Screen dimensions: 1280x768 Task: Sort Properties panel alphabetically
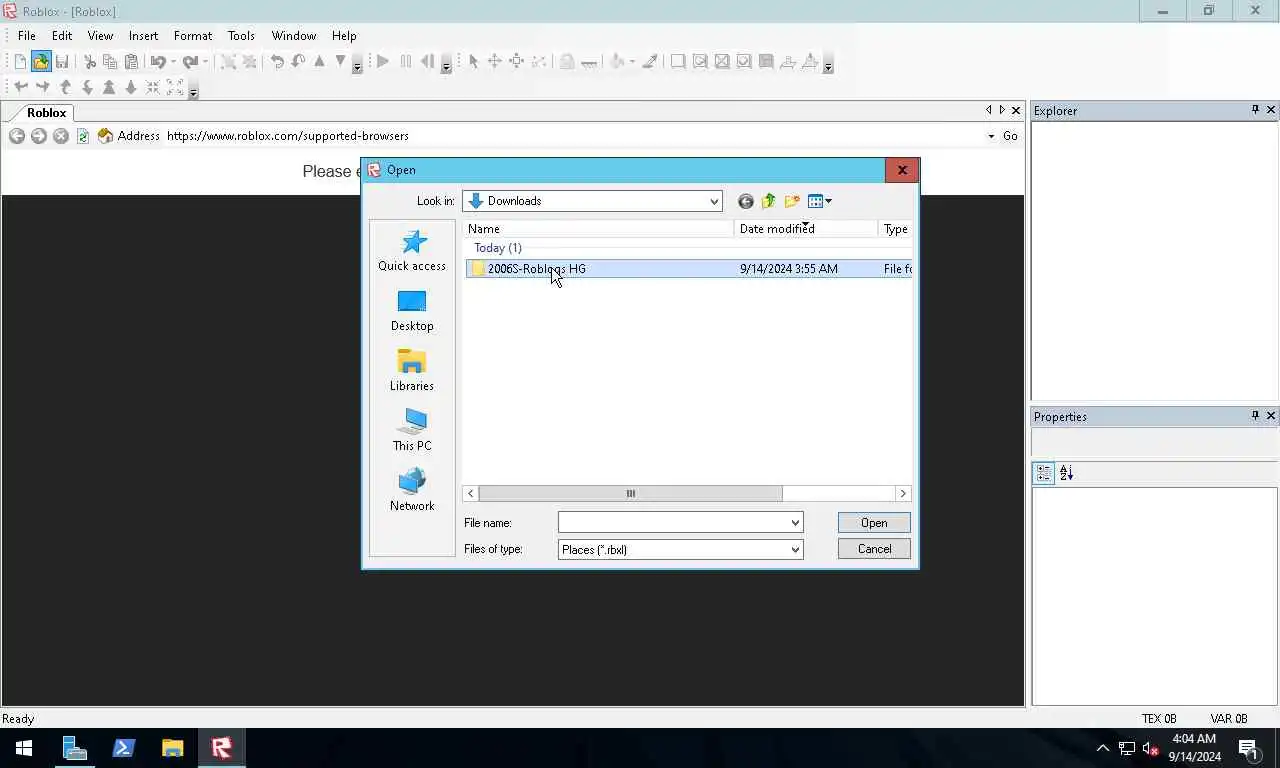click(x=1066, y=473)
